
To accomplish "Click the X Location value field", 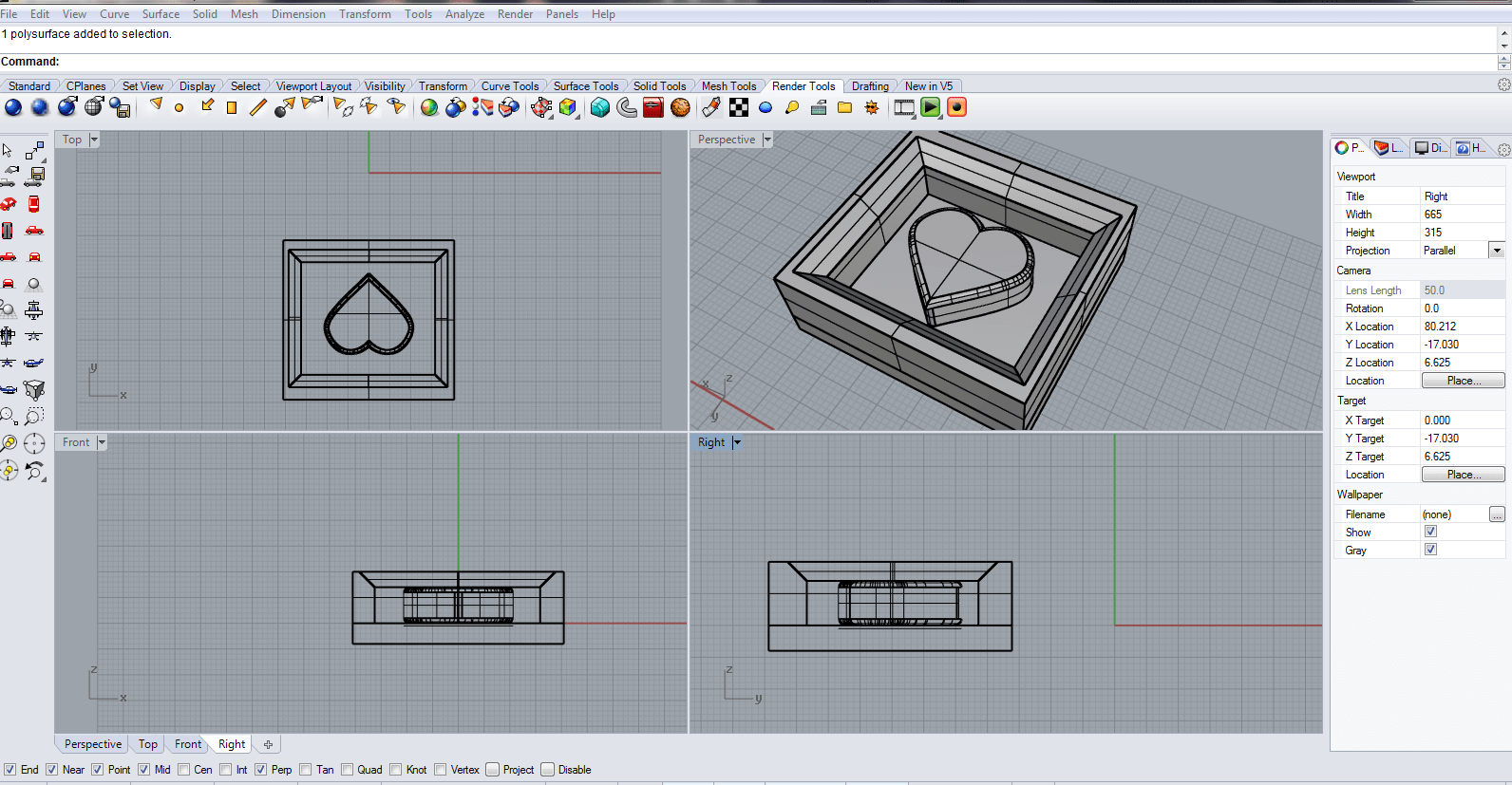I will [x=1463, y=327].
